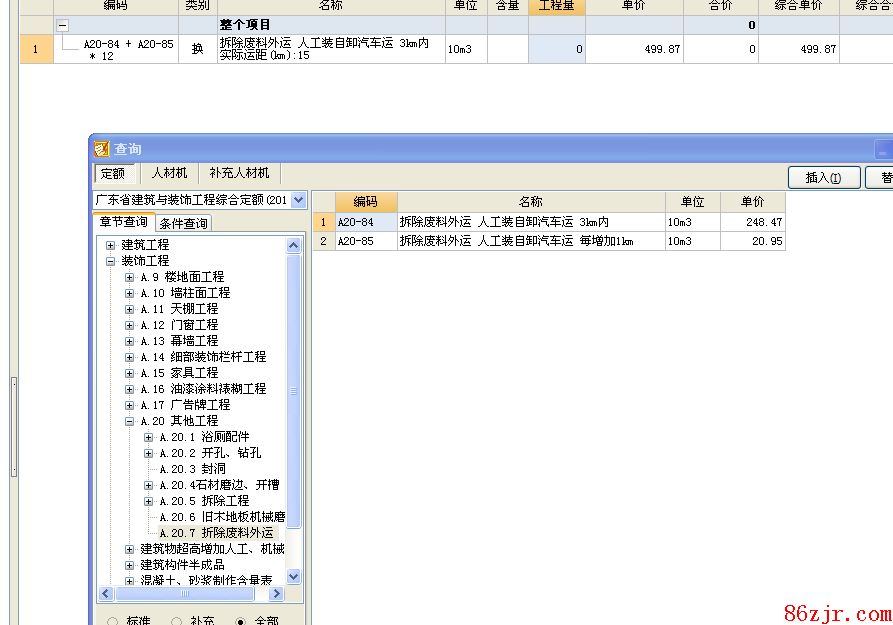Screen dimensions: 893x625
Task: Select the A.20.3 封洞 tree item
Action: click(x=192, y=469)
